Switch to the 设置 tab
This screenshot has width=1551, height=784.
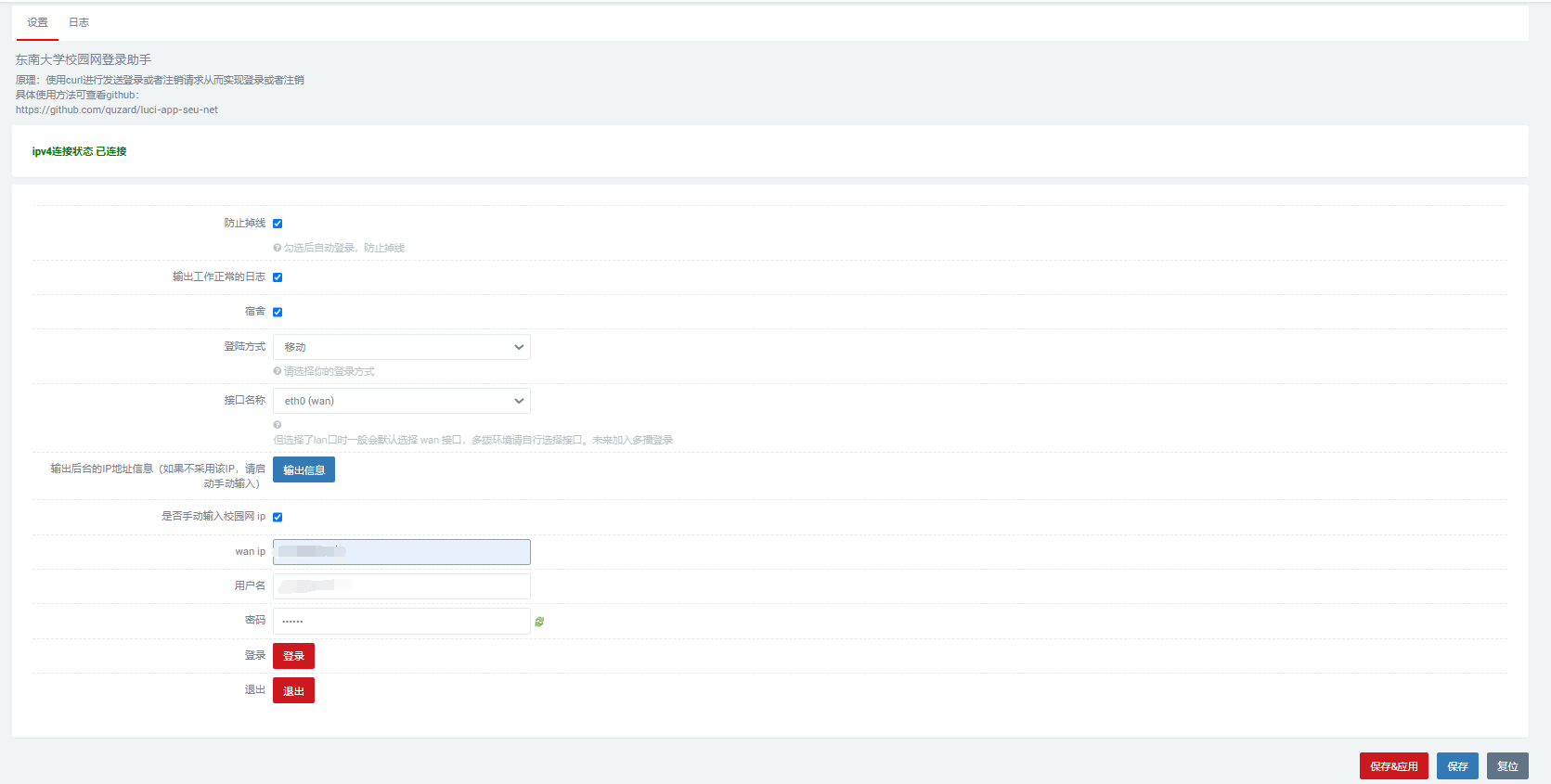pos(37,22)
